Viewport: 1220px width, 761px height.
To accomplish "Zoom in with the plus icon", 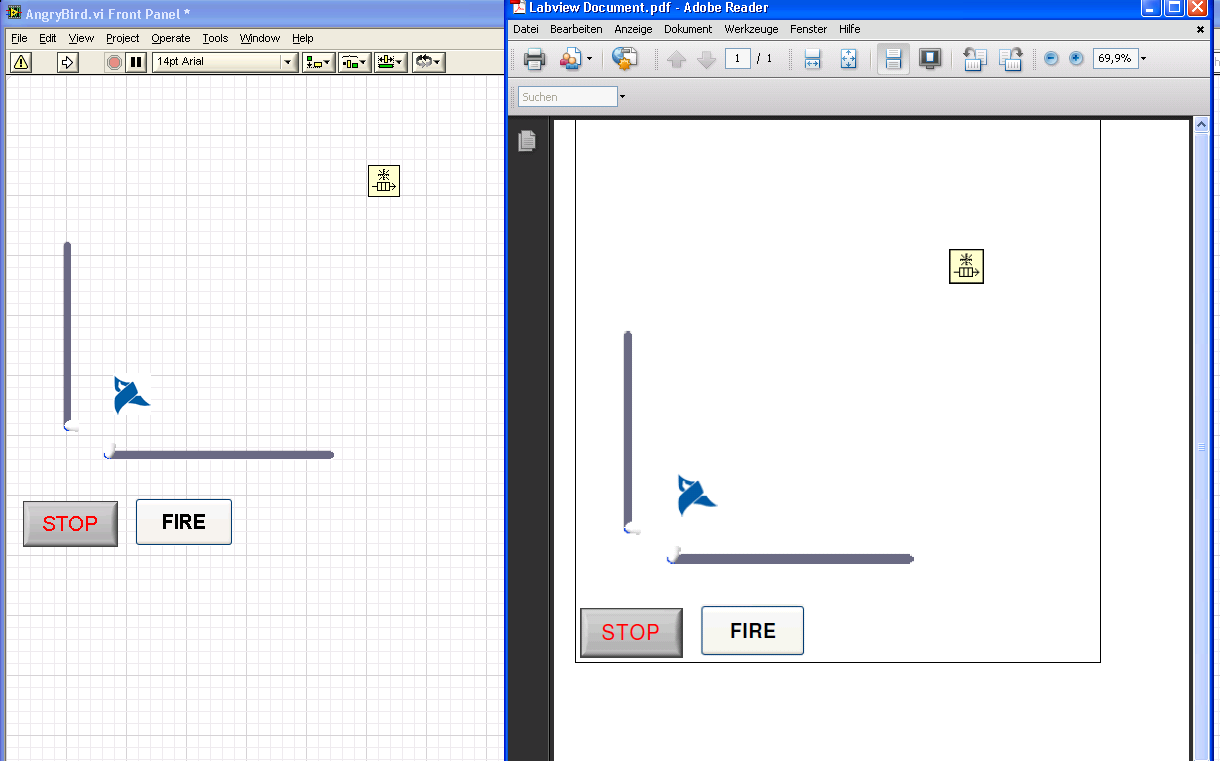I will (x=1076, y=59).
